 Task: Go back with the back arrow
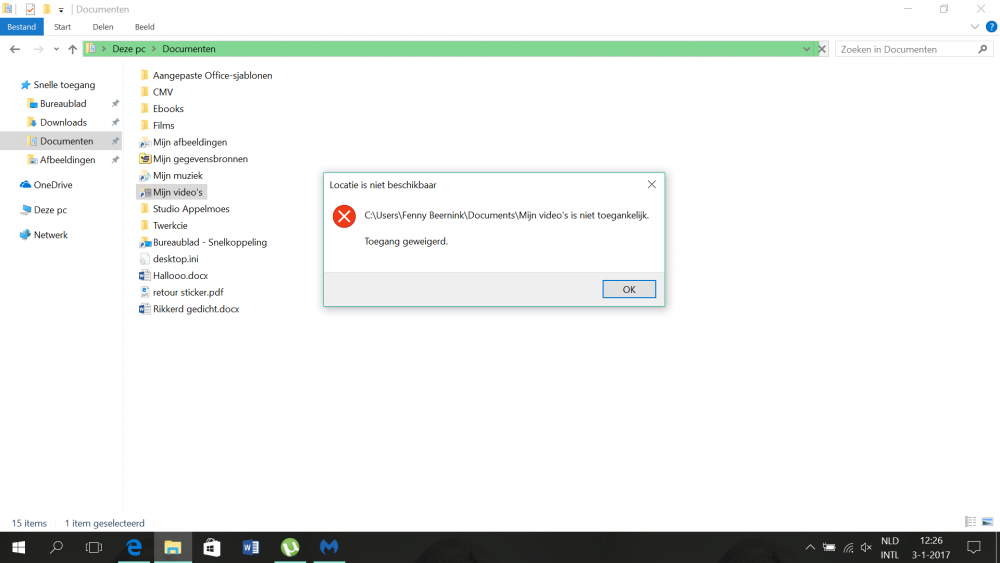tap(15, 49)
